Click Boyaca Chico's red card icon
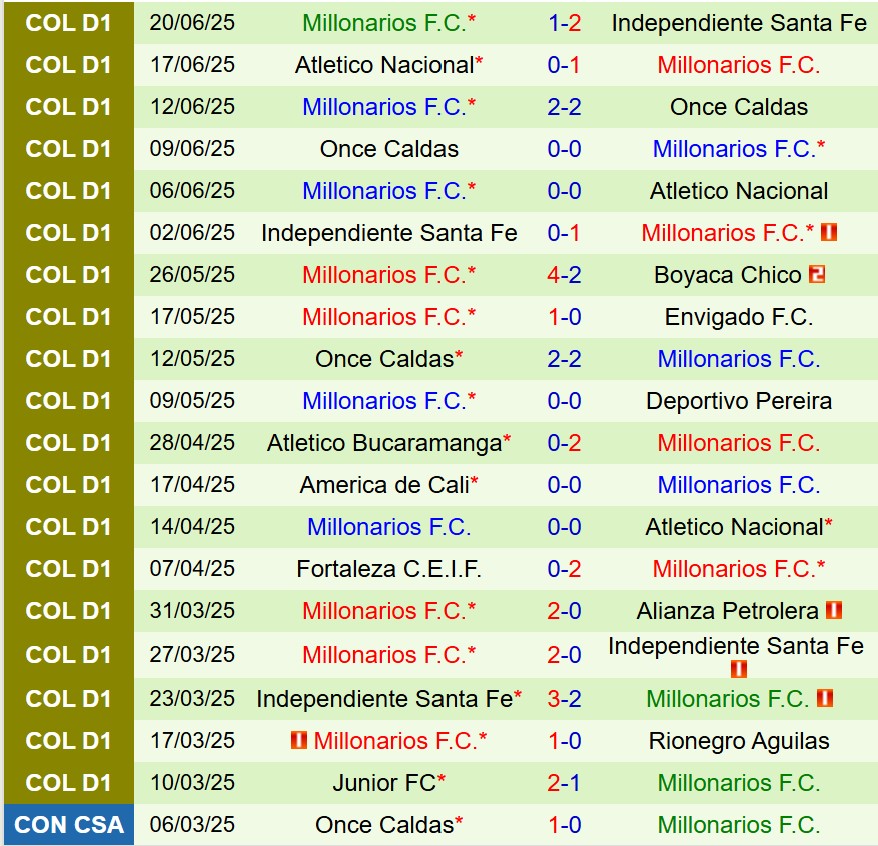Viewport: 878px width, 846px height. [817, 275]
